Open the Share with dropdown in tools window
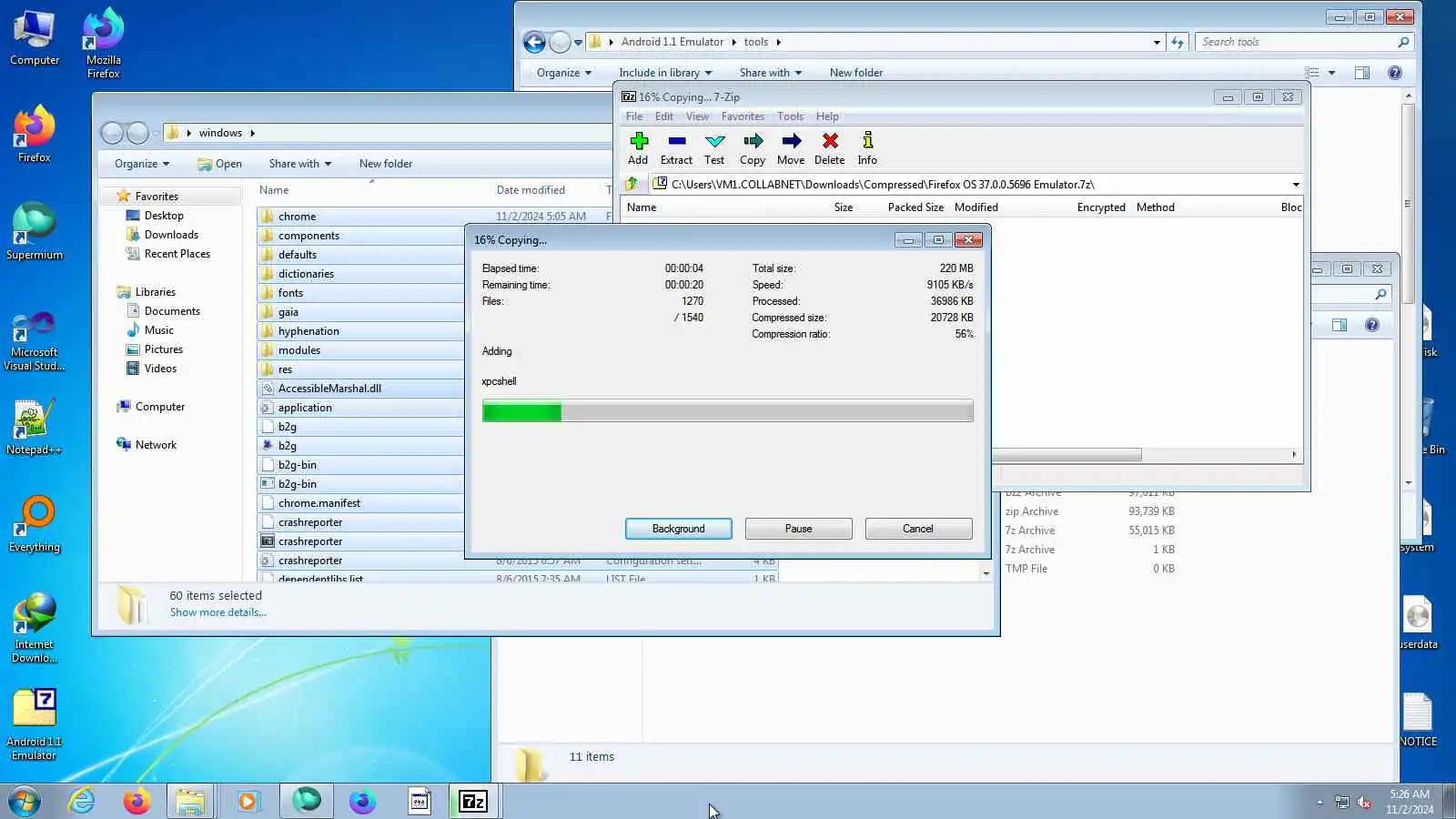Image resolution: width=1456 pixels, height=819 pixels. click(771, 73)
